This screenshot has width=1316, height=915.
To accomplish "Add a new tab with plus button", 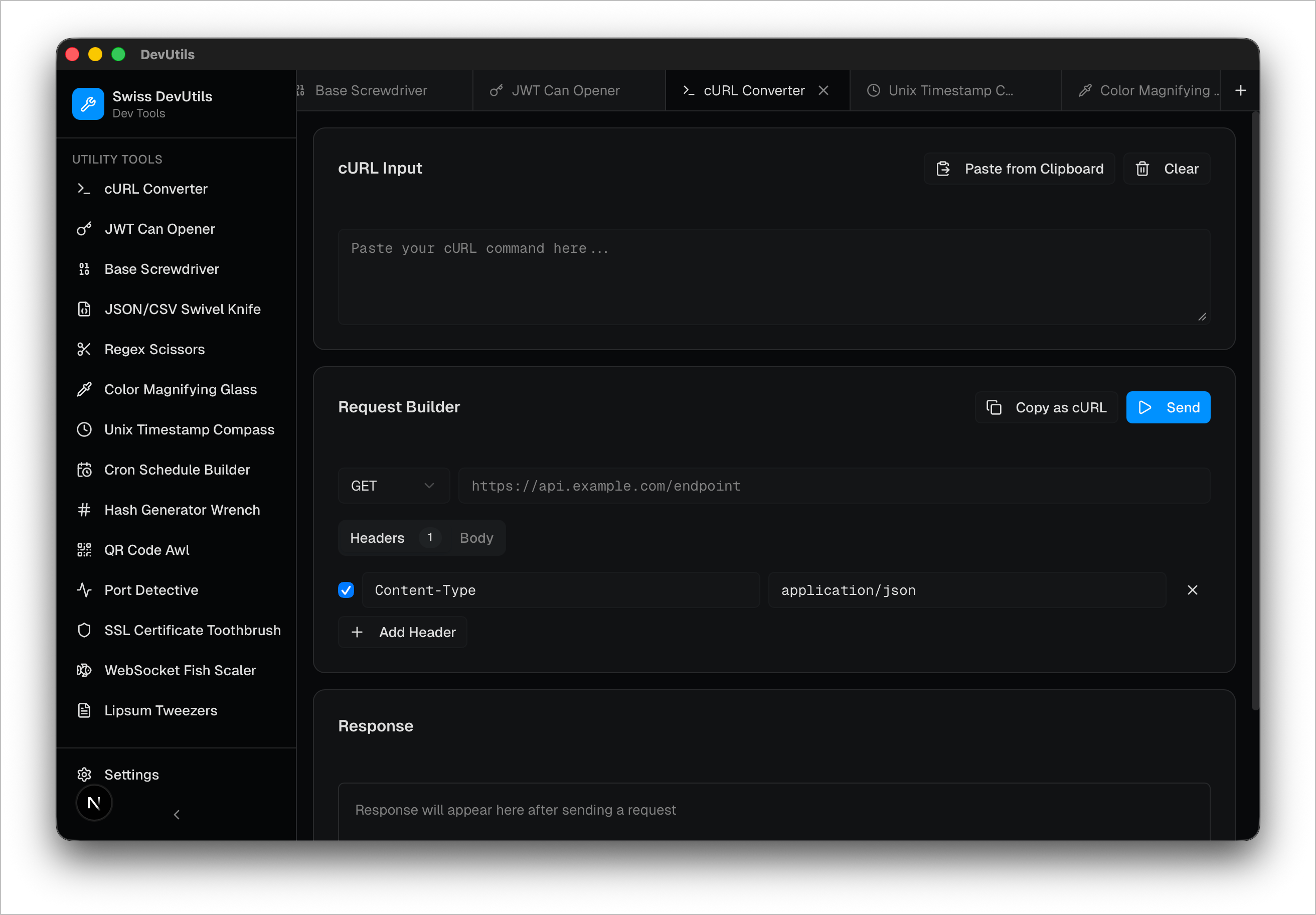I will (x=1240, y=91).
